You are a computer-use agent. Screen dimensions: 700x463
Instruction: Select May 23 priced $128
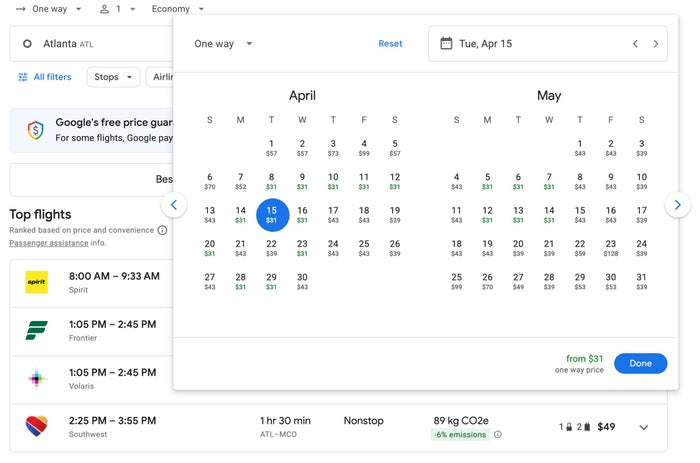point(611,248)
